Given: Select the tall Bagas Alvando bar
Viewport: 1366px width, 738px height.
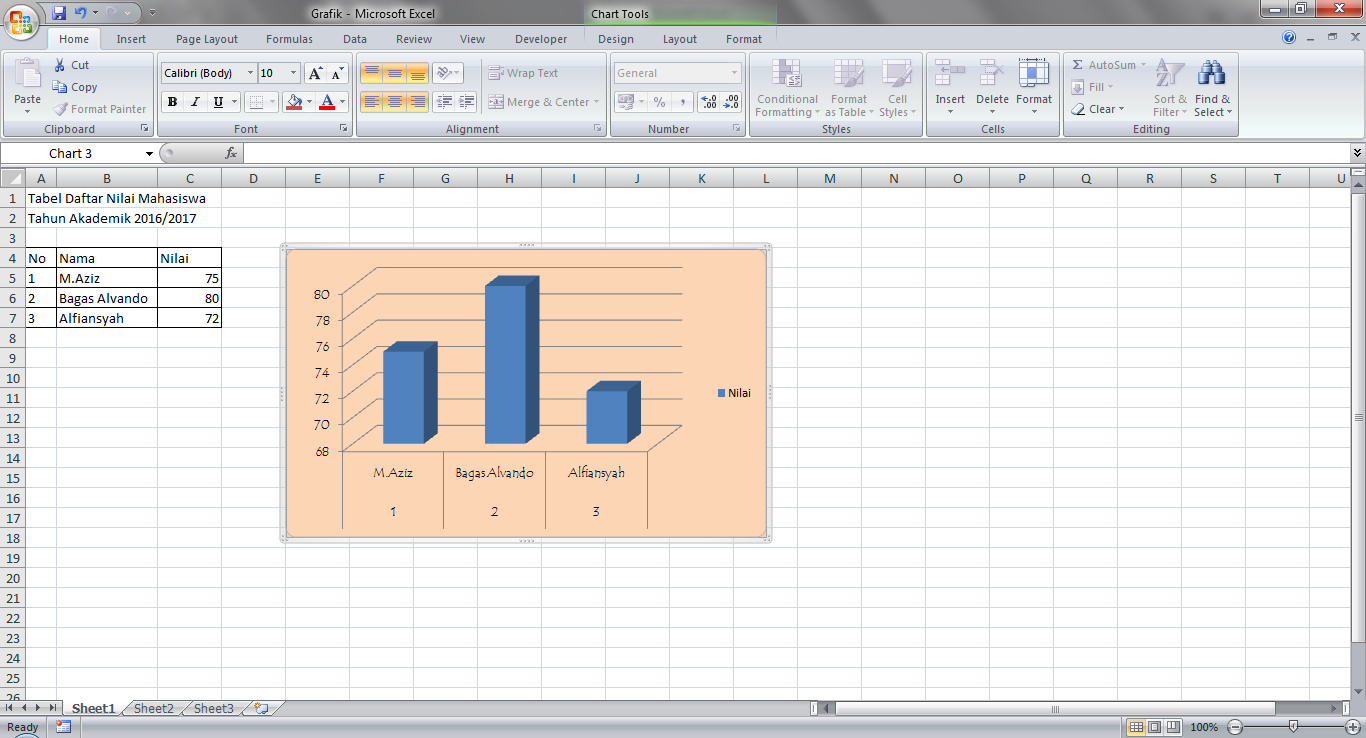Looking at the screenshot, I should pos(511,361).
